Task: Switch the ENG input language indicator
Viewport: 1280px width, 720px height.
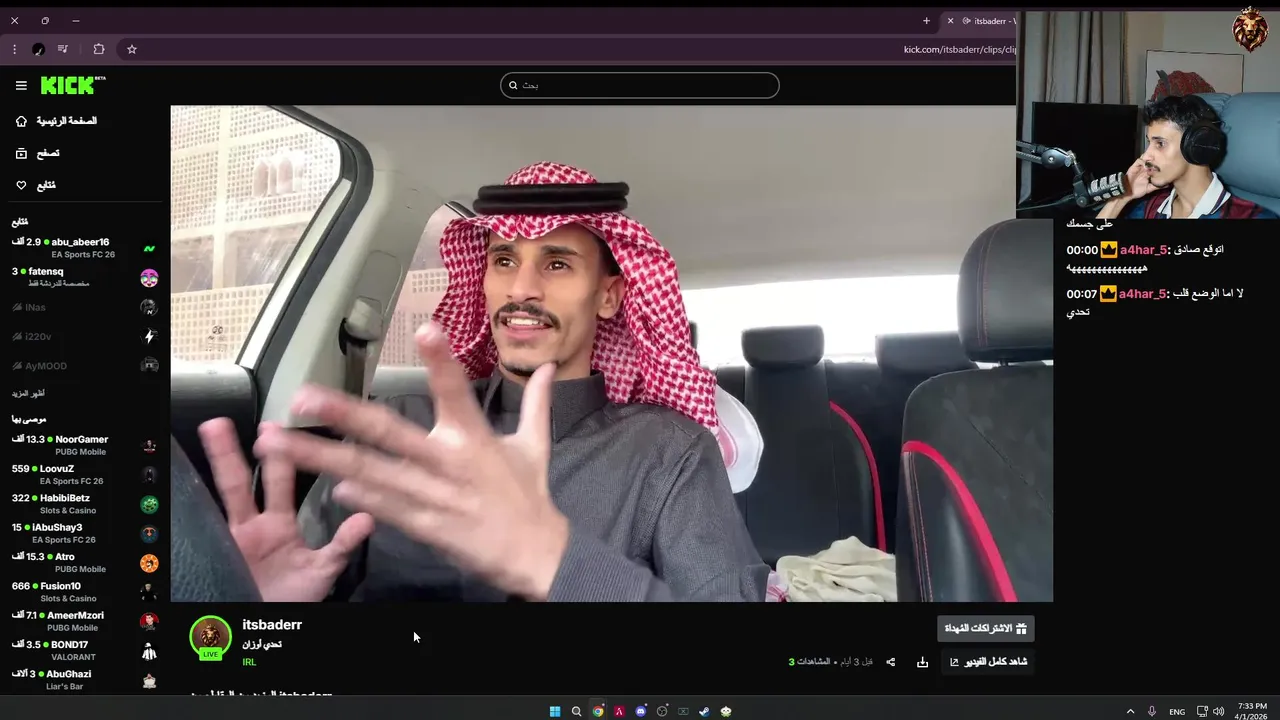Action: 1177,711
